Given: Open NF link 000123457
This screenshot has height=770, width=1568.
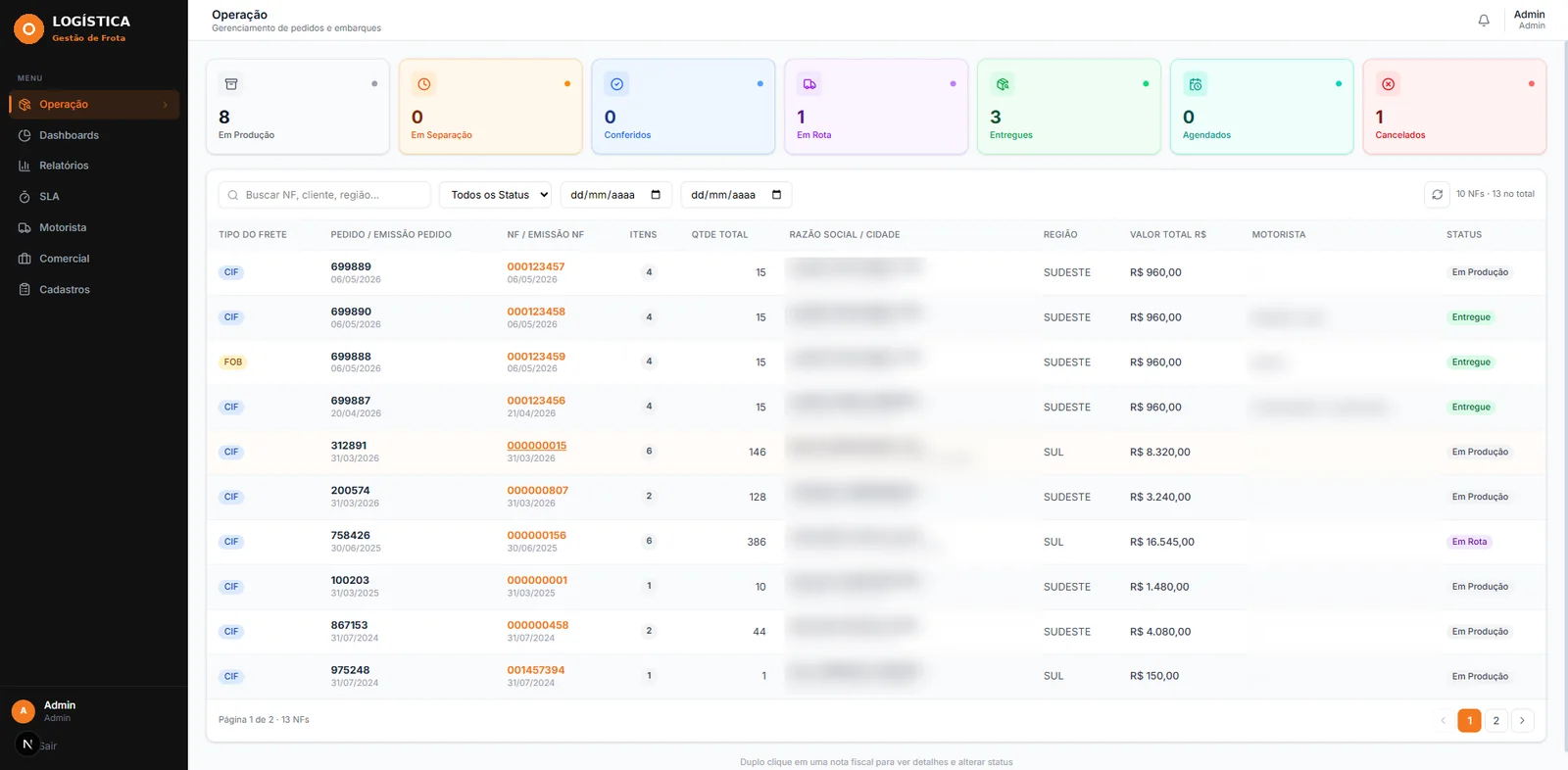Looking at the screenshot, I should tap(535, 266).
